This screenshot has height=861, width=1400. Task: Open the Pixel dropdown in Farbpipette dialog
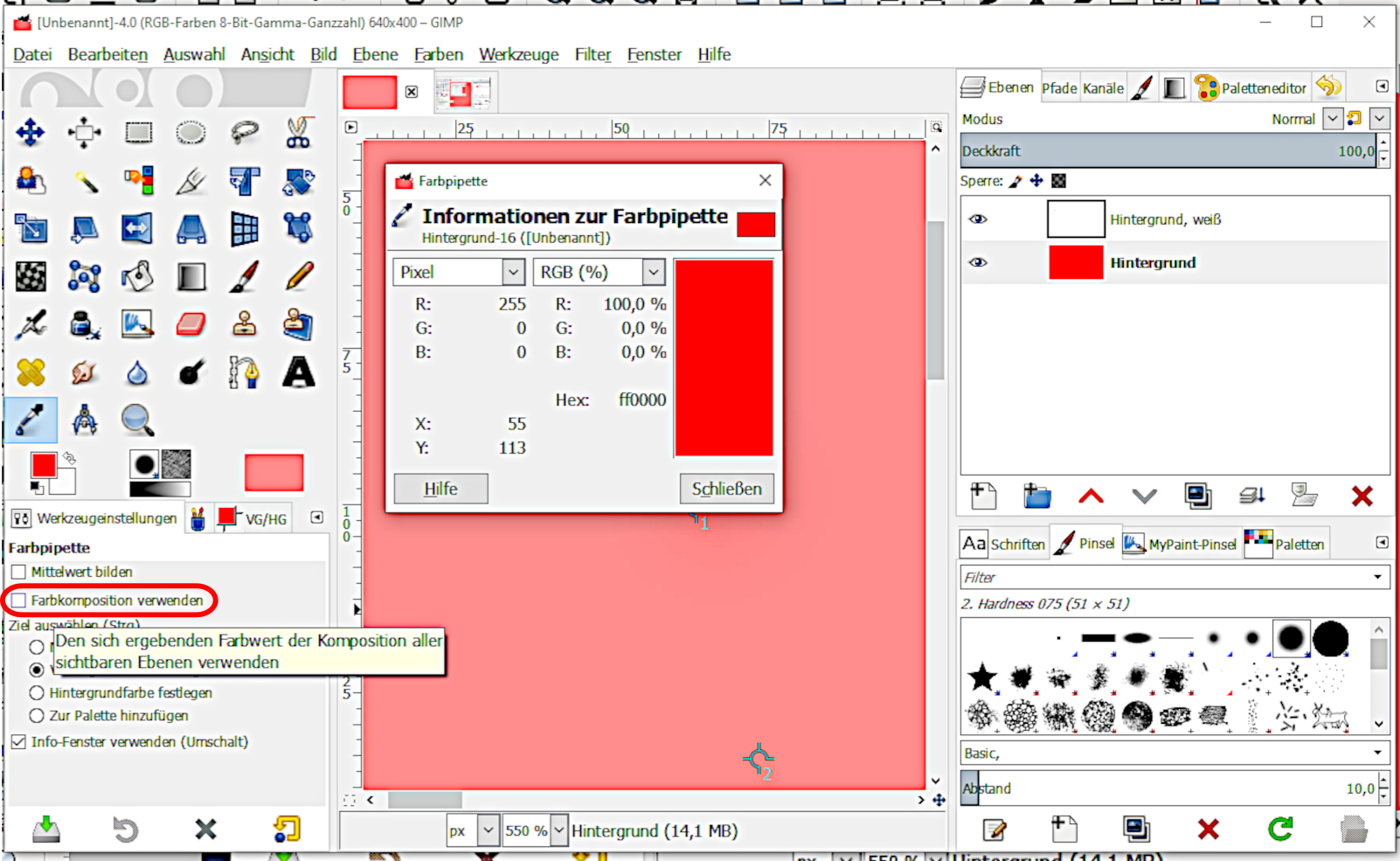pyautogui.click(x=459, y=273)
